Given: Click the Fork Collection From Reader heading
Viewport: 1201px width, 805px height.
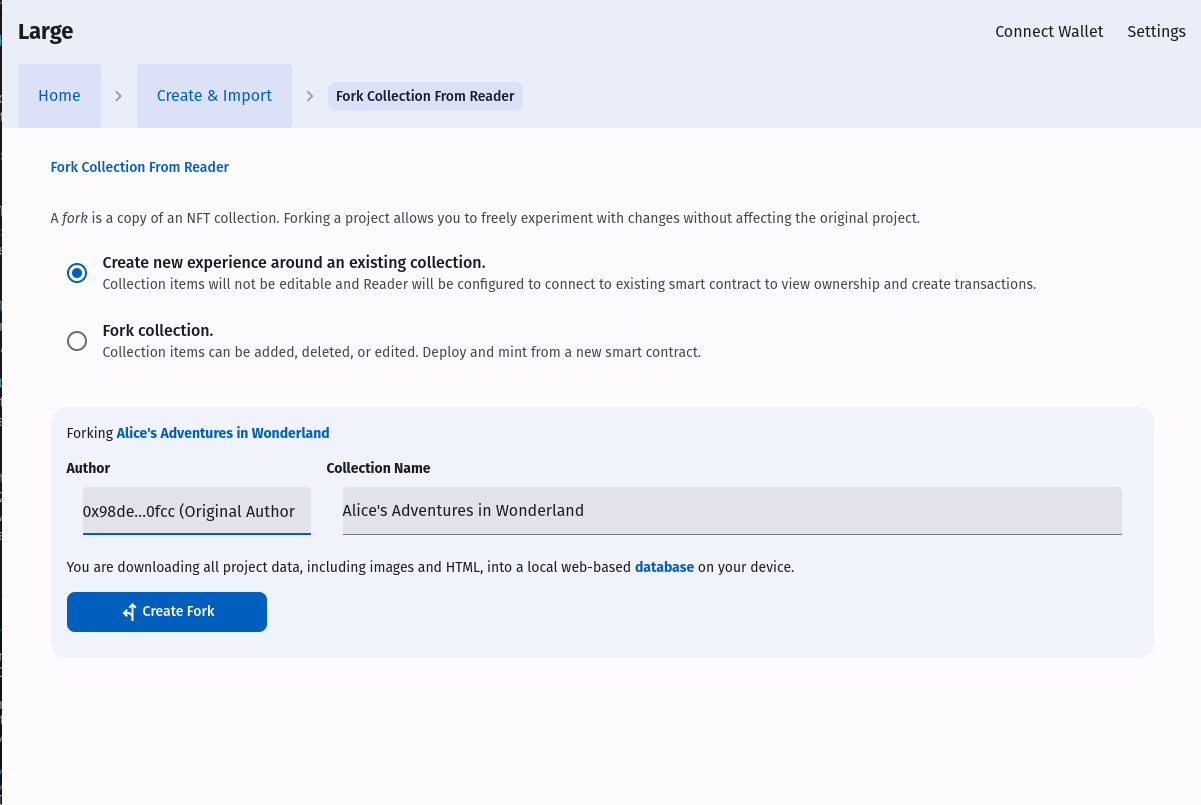Looking at the screenshot, I should click(140, 167).
